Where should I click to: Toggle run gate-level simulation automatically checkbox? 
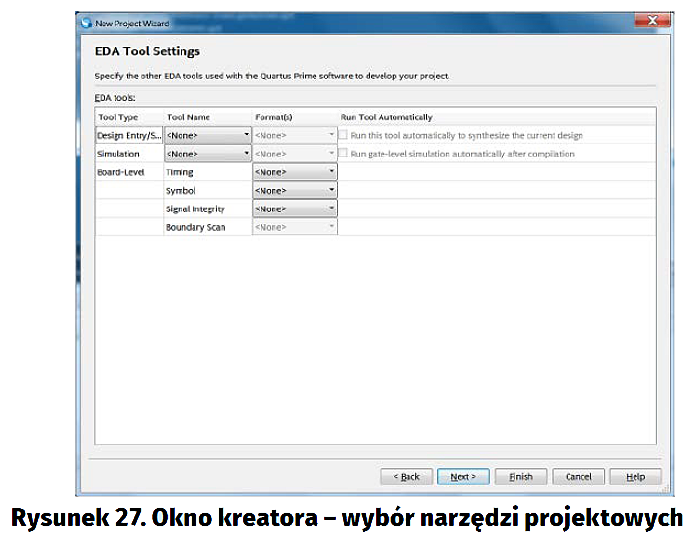coord(344,154)
